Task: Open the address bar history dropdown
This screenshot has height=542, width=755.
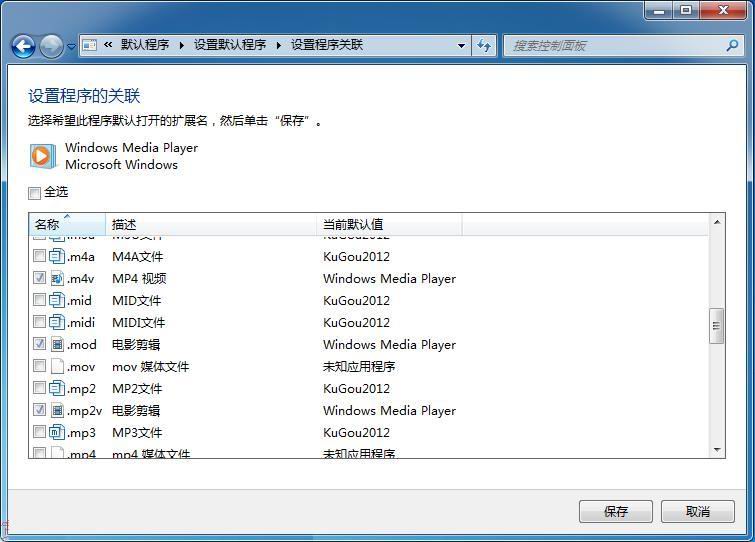Action: click(x=461, y=45)
